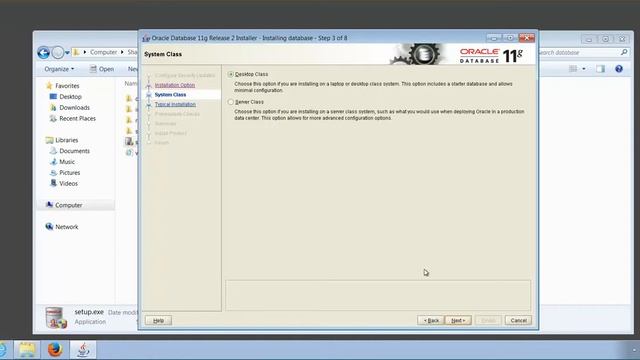Viewport: 640px width, 360px height.
Task: Open File Explorer from the taskbar
Action: pos(27,350)
